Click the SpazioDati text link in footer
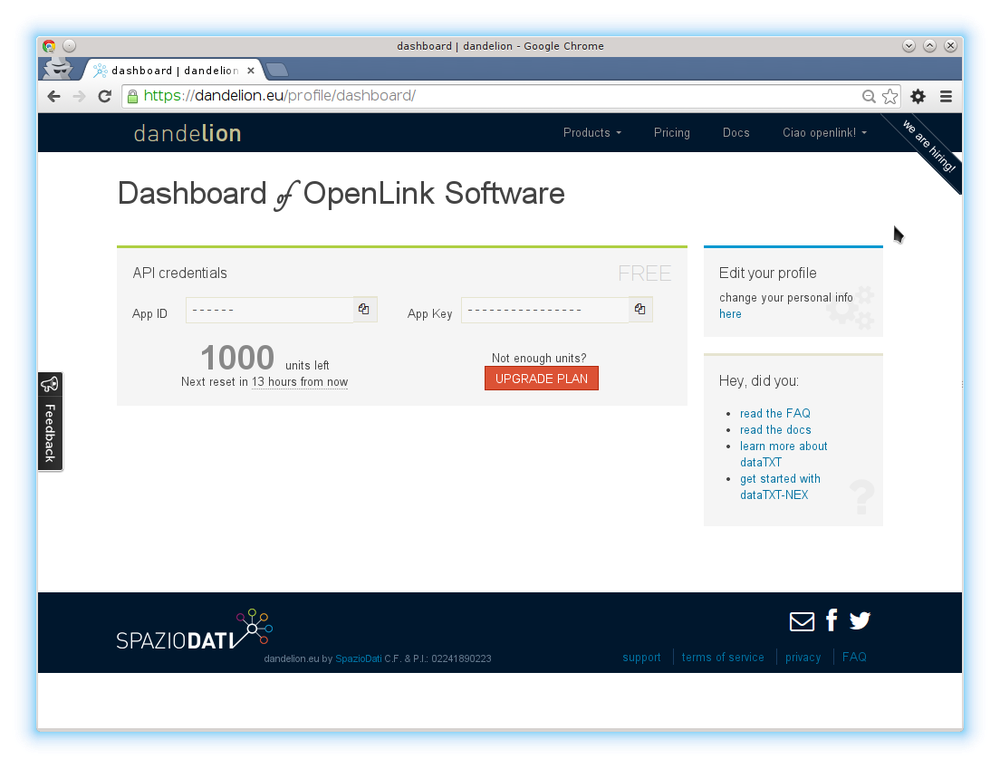Screen dimensions: 1000x768 [358, 659]
